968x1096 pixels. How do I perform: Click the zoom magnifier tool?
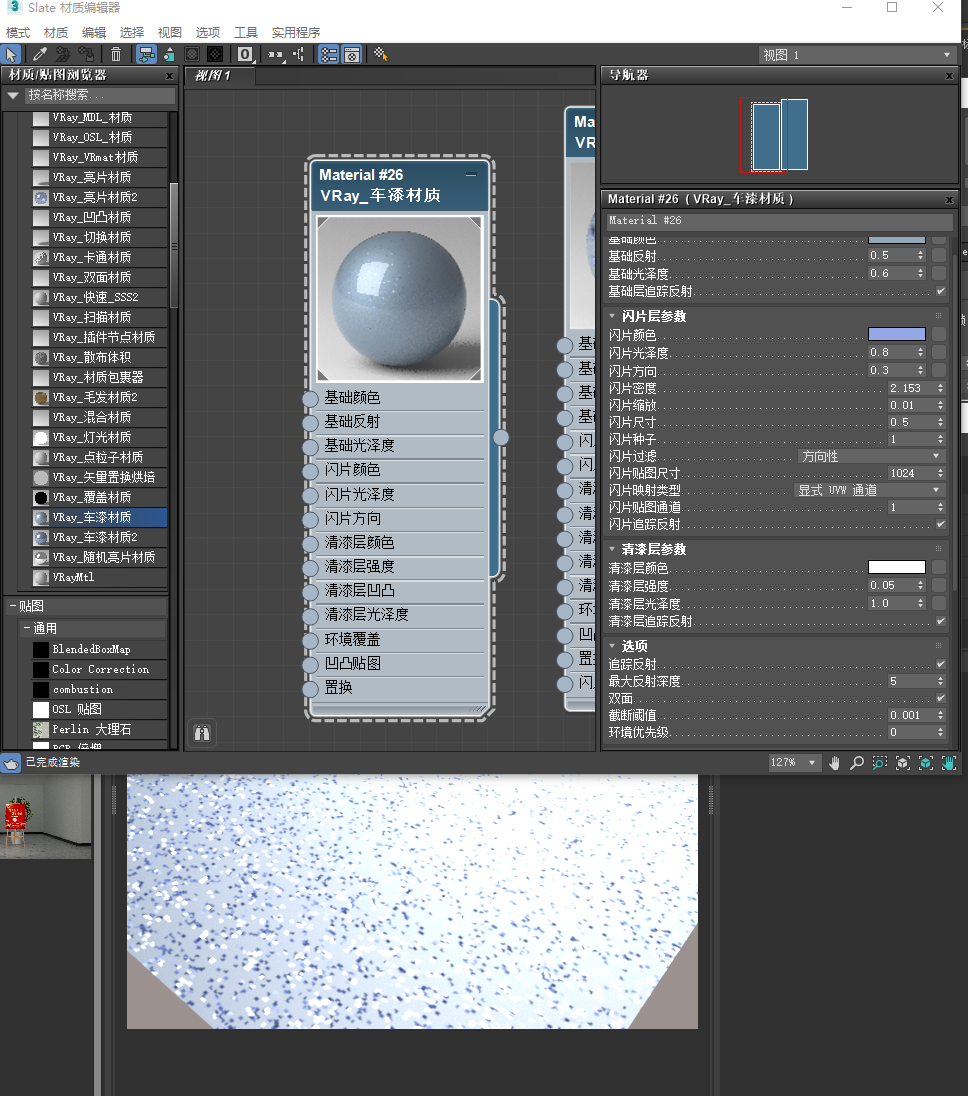(857, 763)
